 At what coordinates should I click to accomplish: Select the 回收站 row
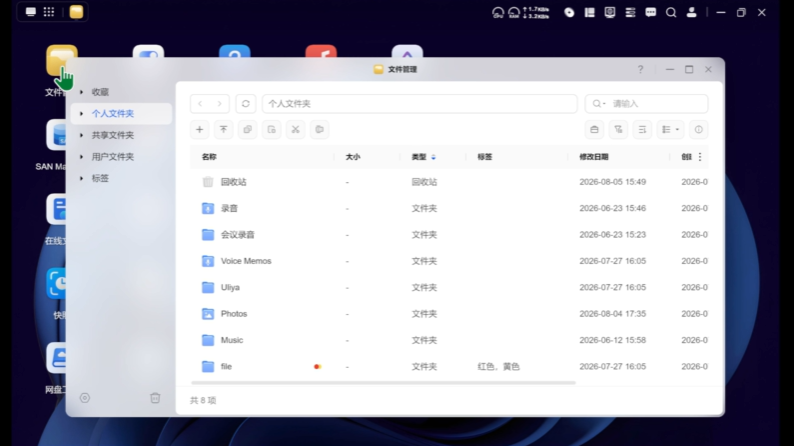click(449, 182)
